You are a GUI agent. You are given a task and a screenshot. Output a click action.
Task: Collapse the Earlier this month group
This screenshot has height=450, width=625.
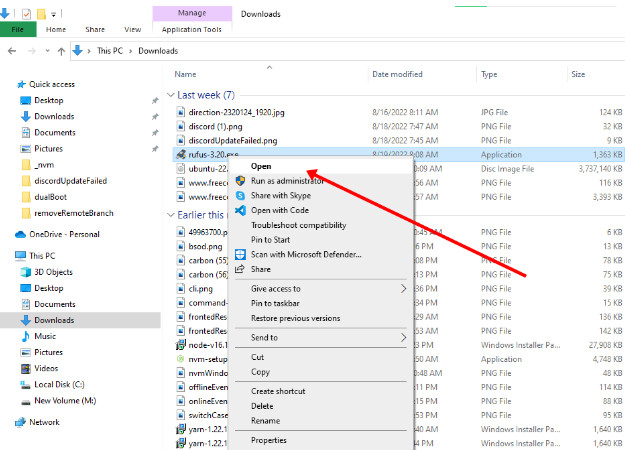tap(171, 215)
